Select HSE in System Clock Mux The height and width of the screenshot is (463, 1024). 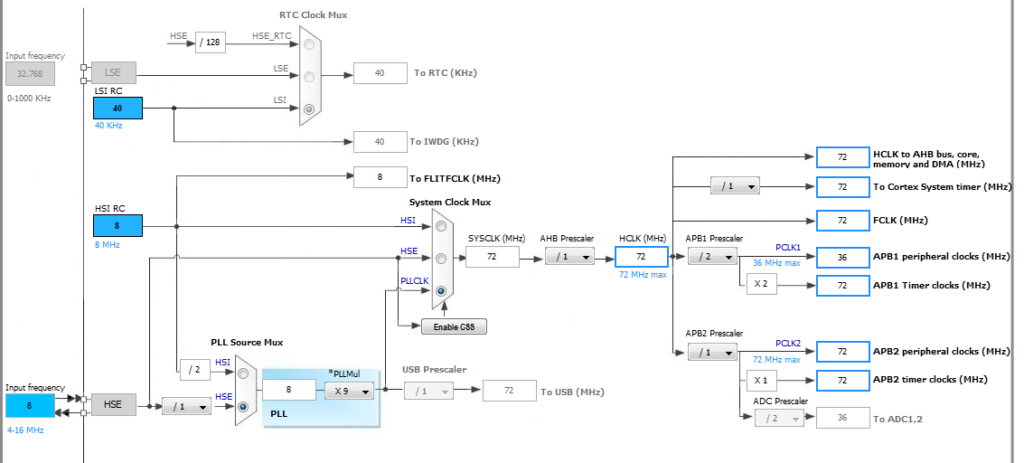[x=441, y=259]
